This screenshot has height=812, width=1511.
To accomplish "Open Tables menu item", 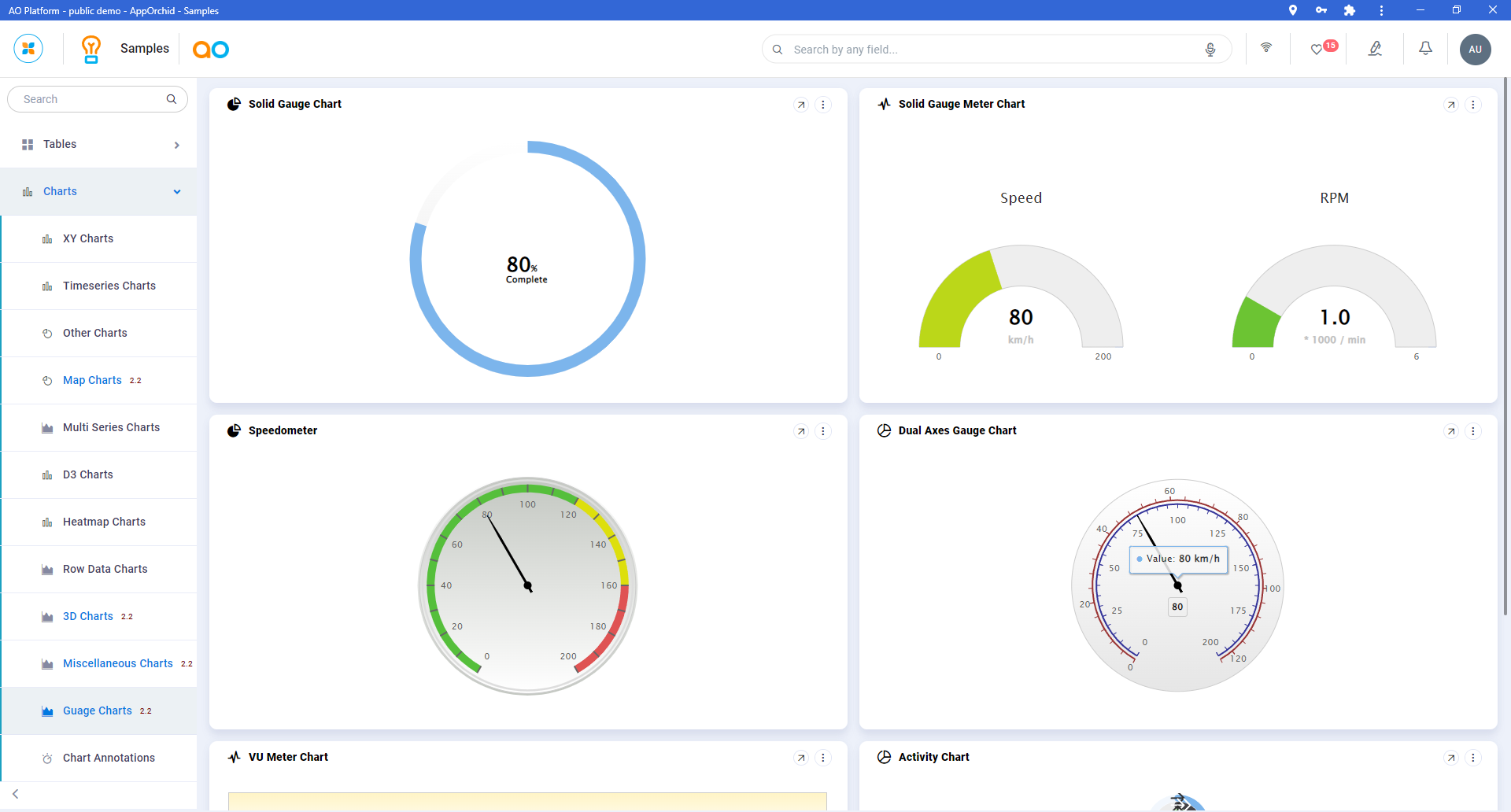I will (98, 144).
